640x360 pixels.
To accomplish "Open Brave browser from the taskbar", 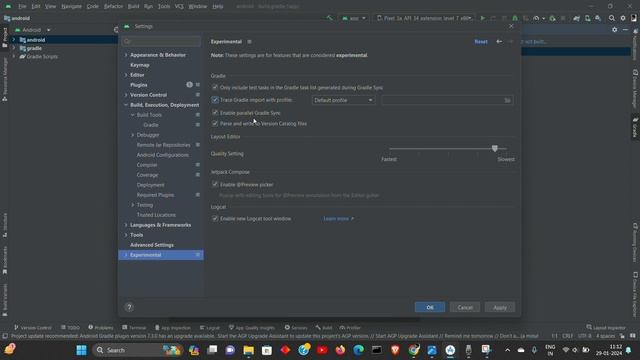I will click(x=395, y=350).
